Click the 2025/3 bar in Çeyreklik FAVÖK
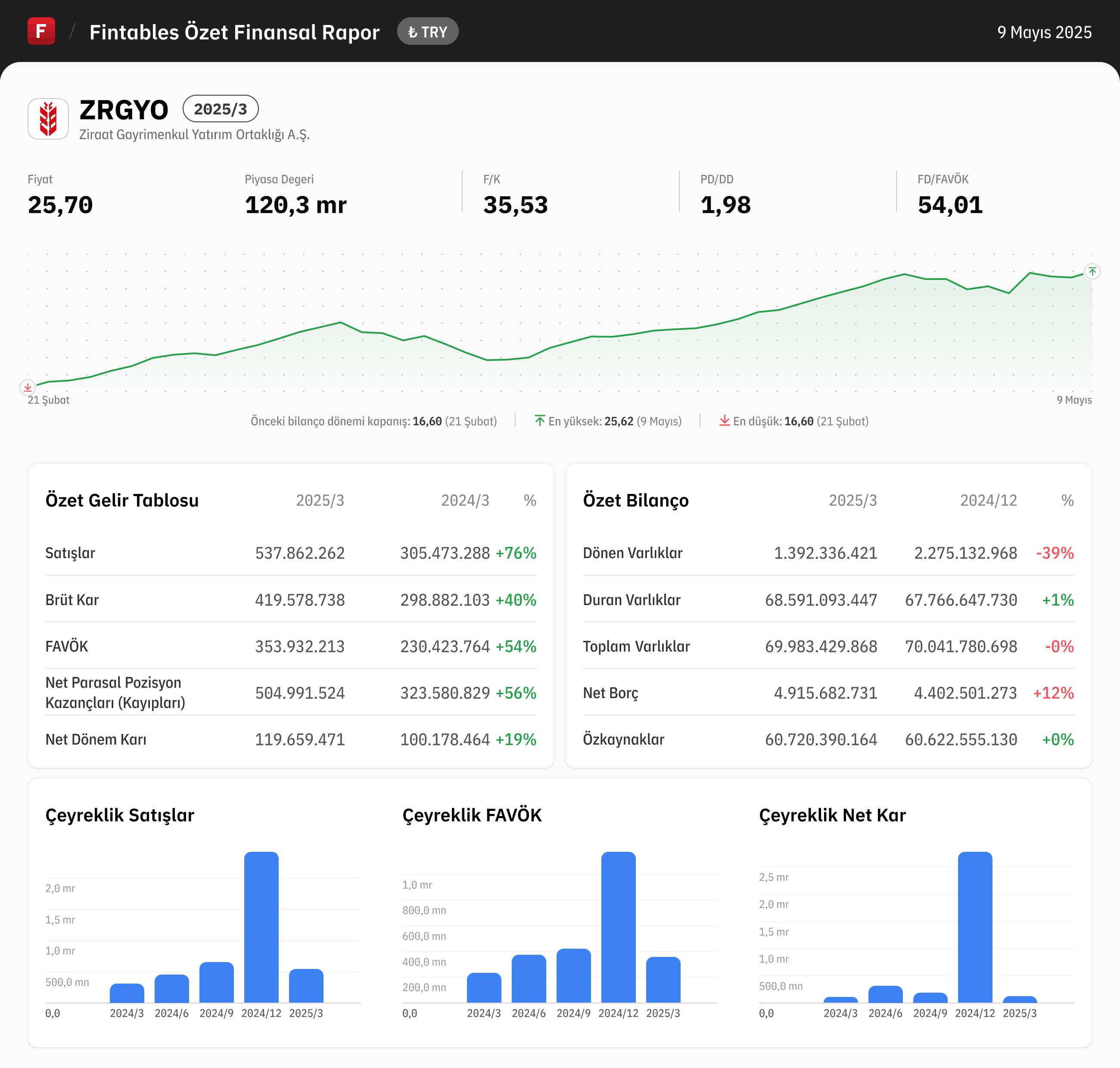This screenshot has height=1068, width=1120. pyautogui.click(x=663, y=980)
